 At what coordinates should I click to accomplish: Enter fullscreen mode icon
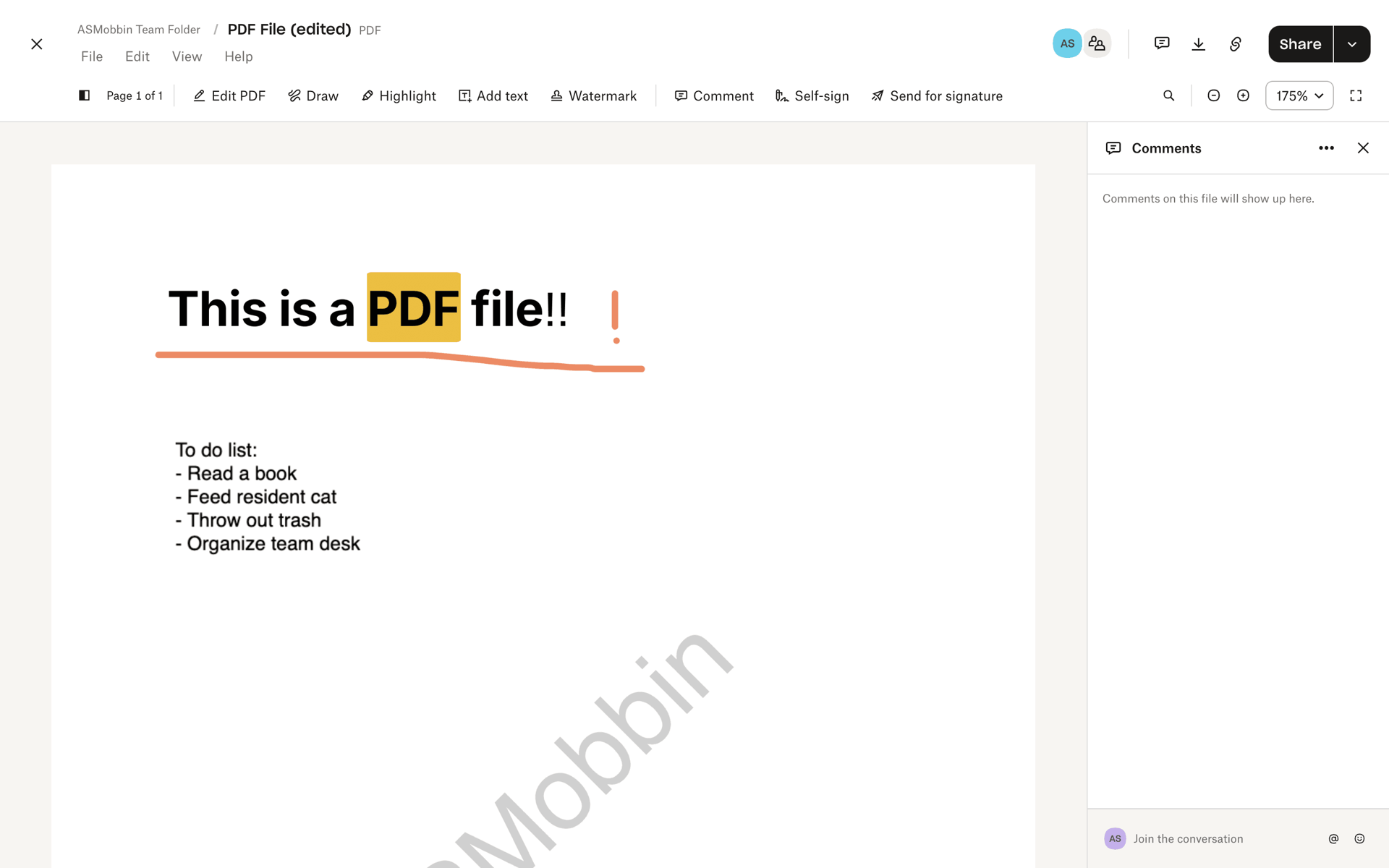1356,95
